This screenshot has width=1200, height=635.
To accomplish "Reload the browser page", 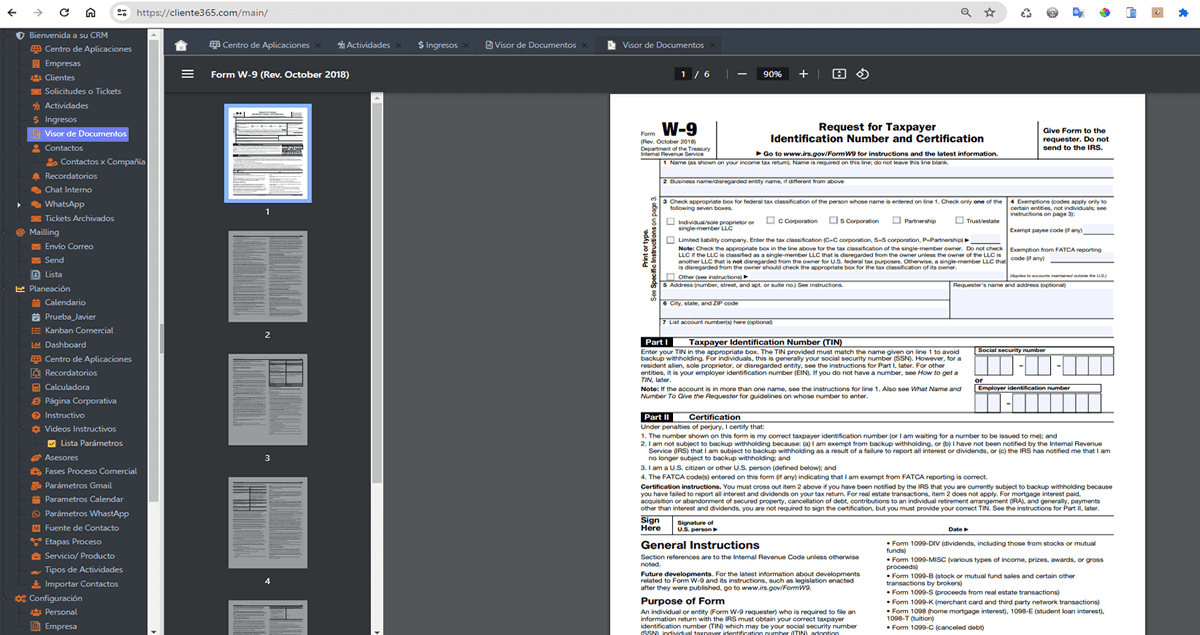I will [64, 13].
